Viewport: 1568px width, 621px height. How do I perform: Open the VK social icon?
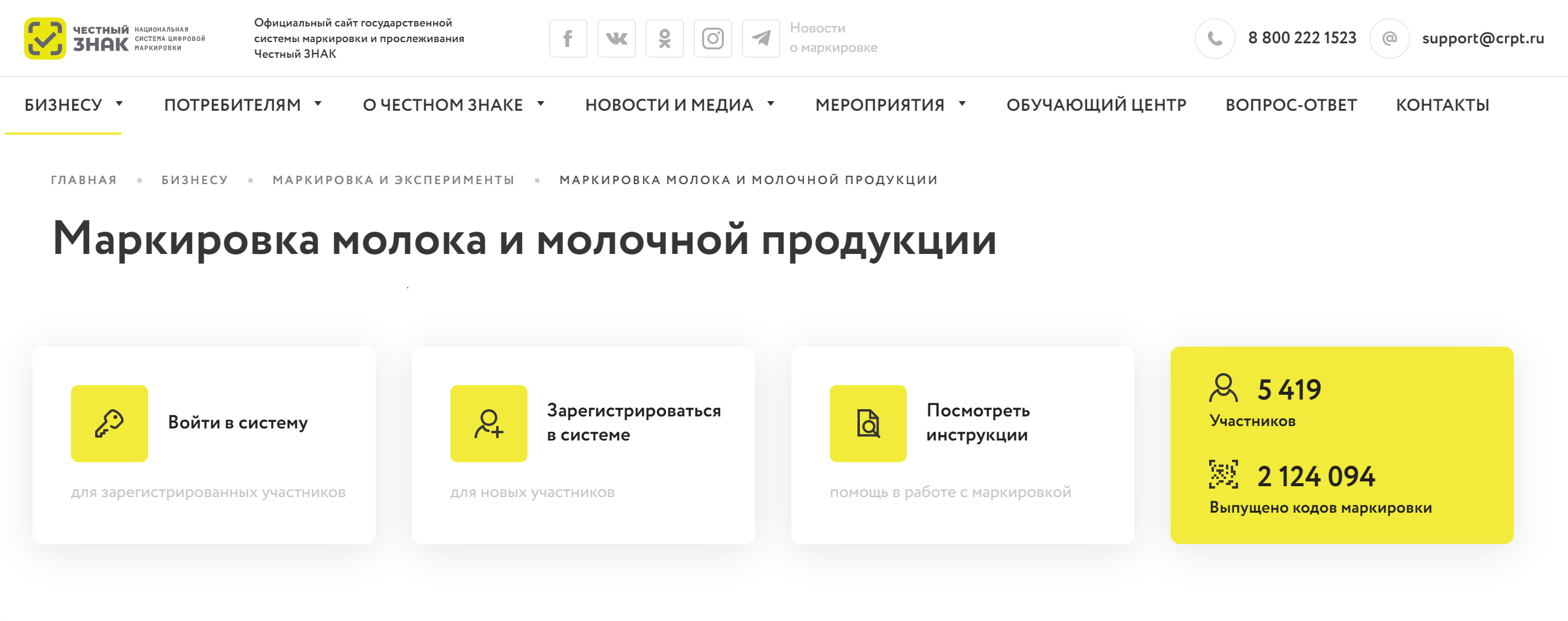point(616,39)
